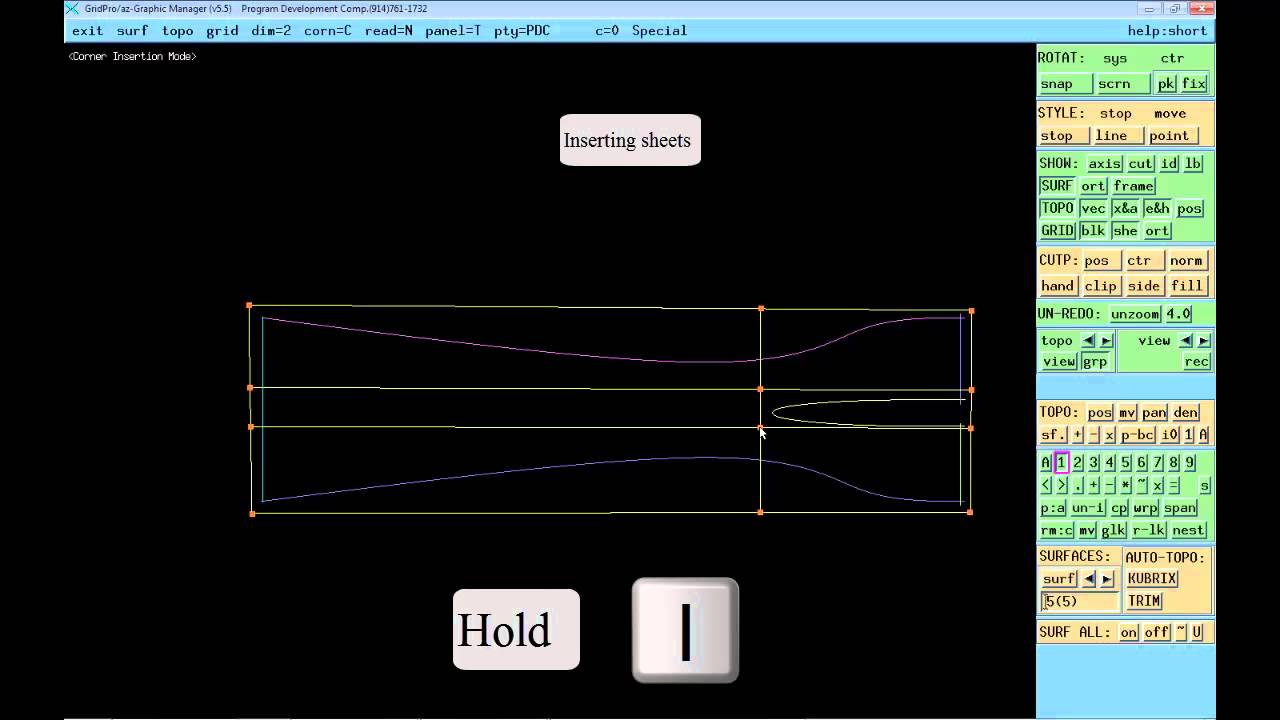Toggle SURF display in SHOW
The width and height of the screenshot is (1280, 720).
tap(1057, 186)
